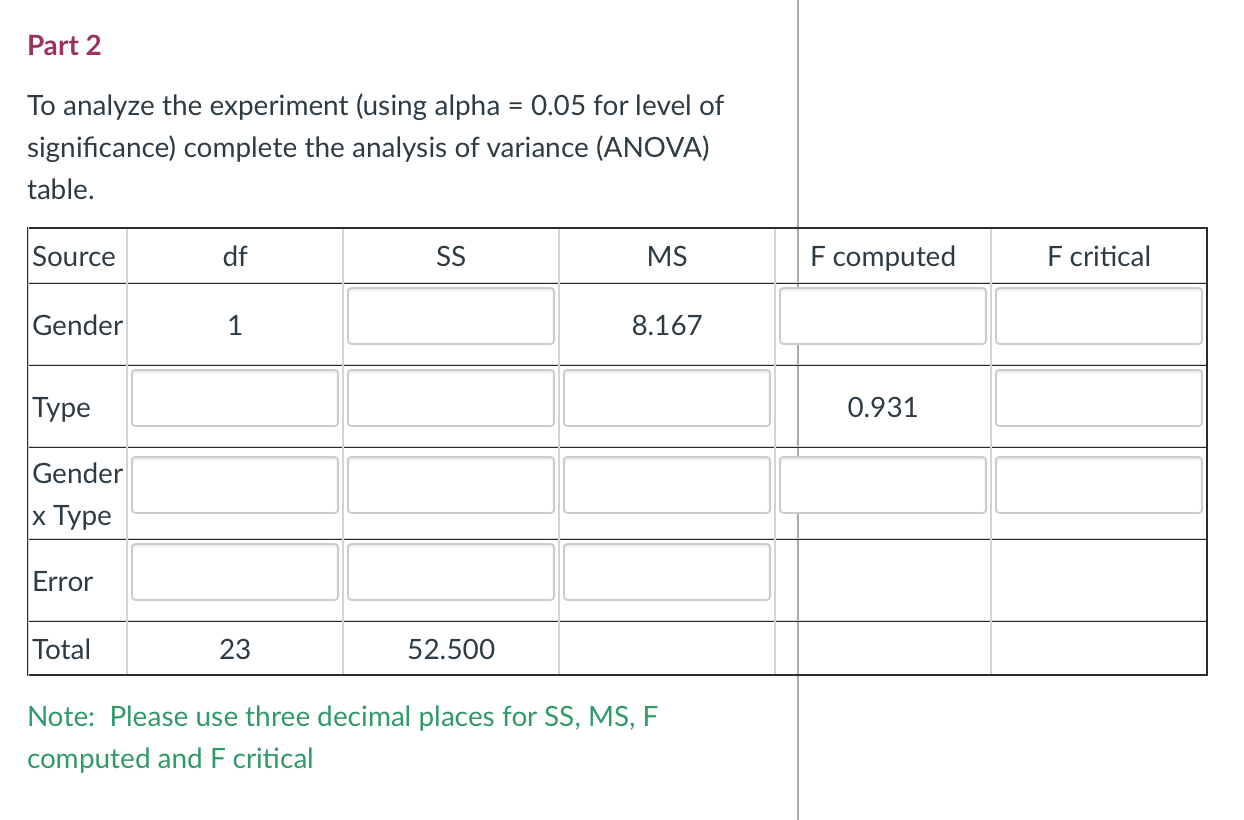Click the F computed field for Gender

pos(882,317)
